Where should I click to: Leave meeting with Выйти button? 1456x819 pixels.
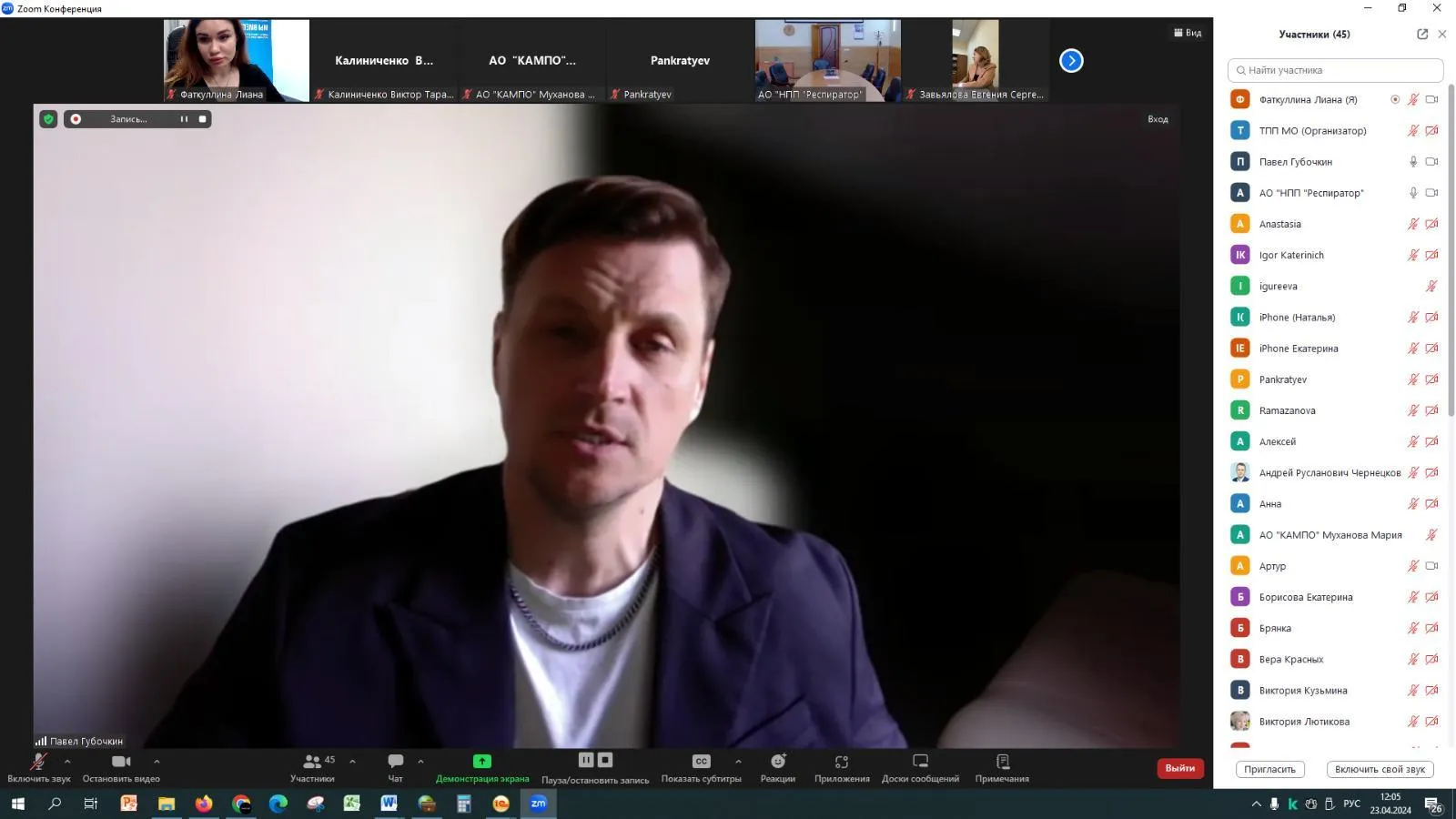click(x=1180, y=768)
